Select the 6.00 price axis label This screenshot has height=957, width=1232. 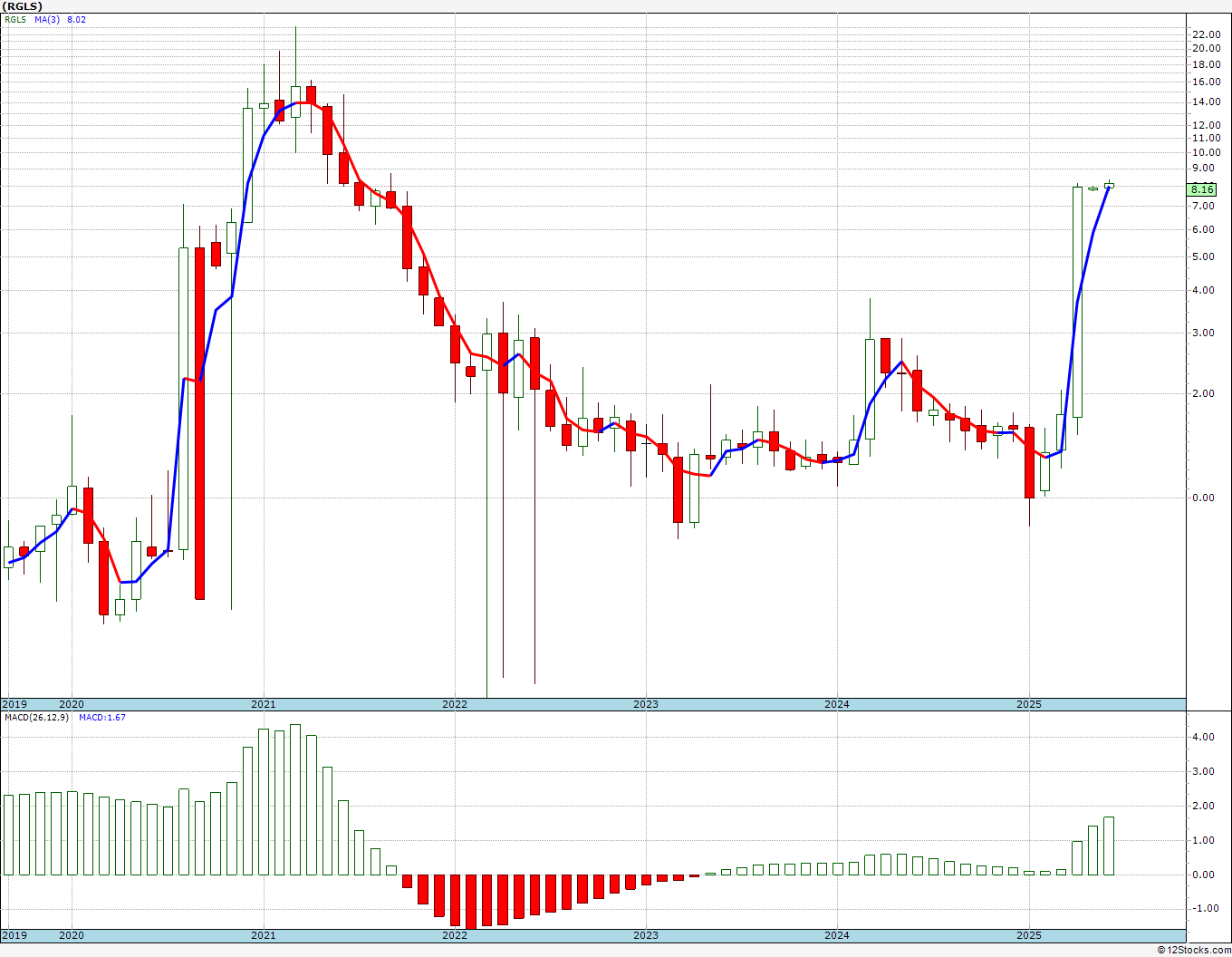tap(1206, 229)
